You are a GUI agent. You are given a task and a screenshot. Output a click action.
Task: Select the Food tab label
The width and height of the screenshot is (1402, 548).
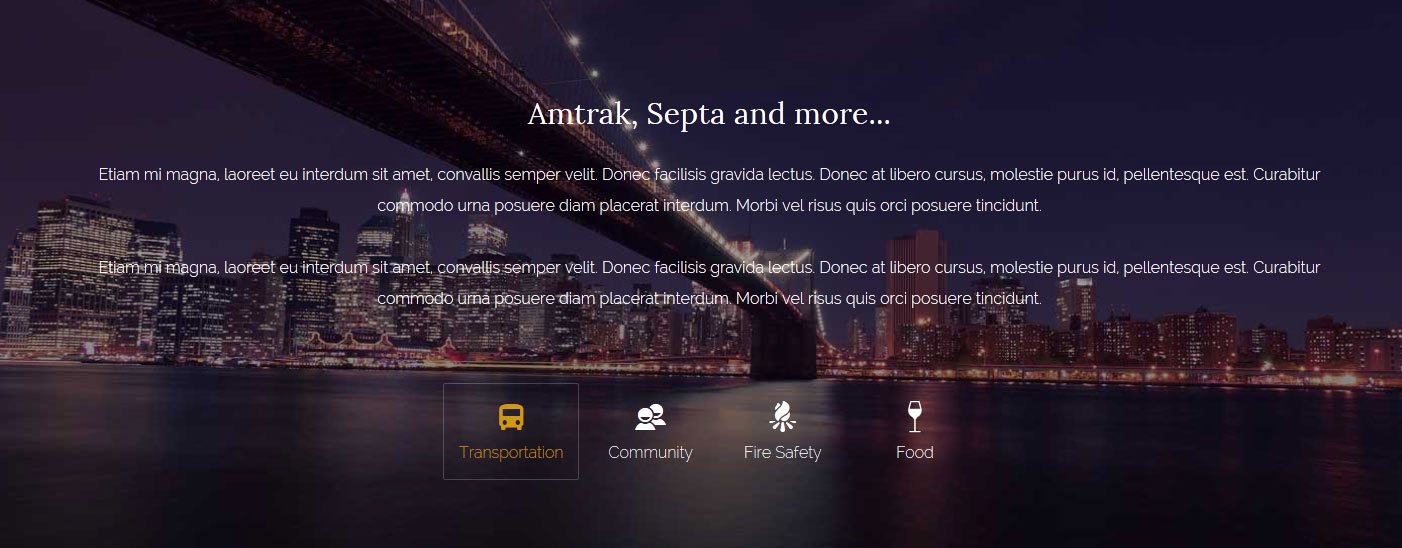click(x=914, y=452)
